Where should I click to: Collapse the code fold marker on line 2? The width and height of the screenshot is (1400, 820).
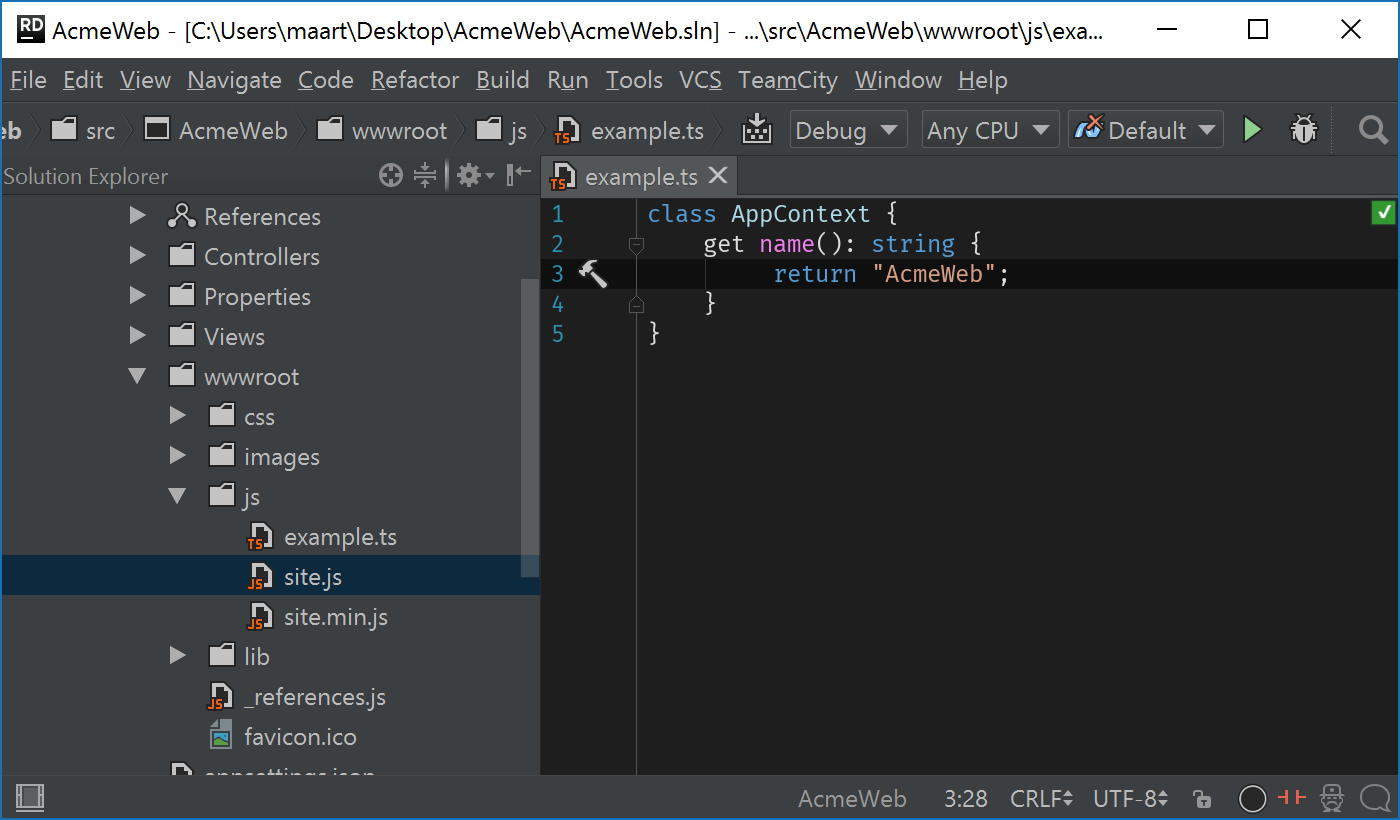[636, 244]
